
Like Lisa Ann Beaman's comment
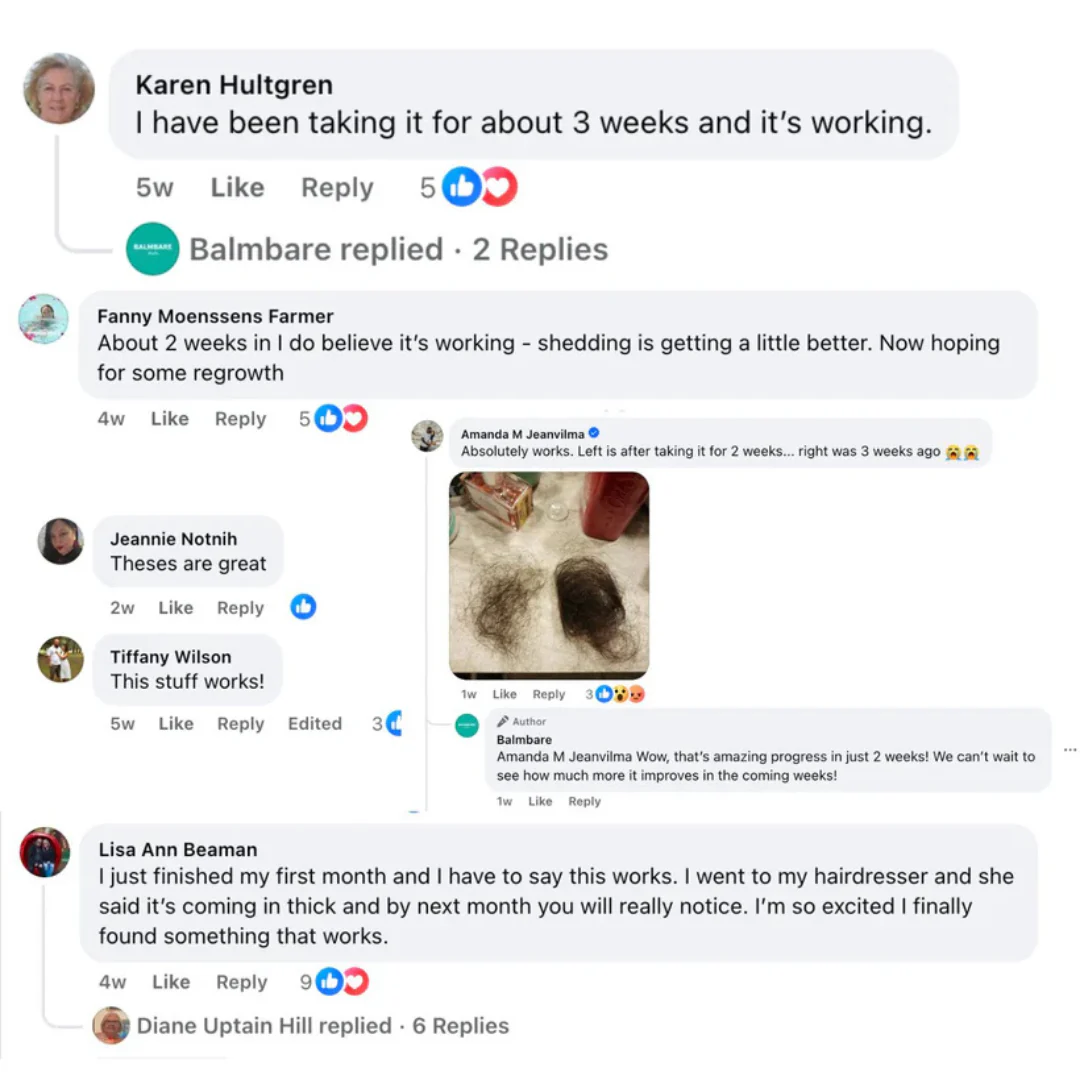point(171,982)
